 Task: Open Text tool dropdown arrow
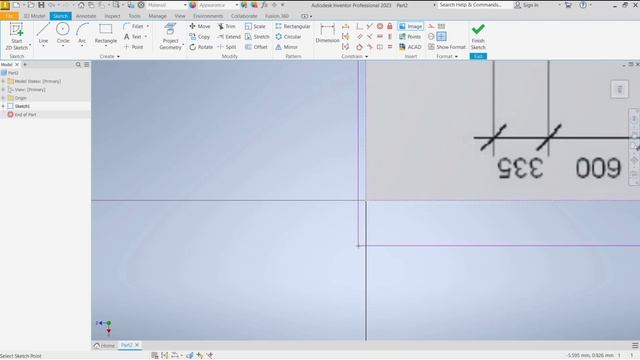(x=146, y=37)
